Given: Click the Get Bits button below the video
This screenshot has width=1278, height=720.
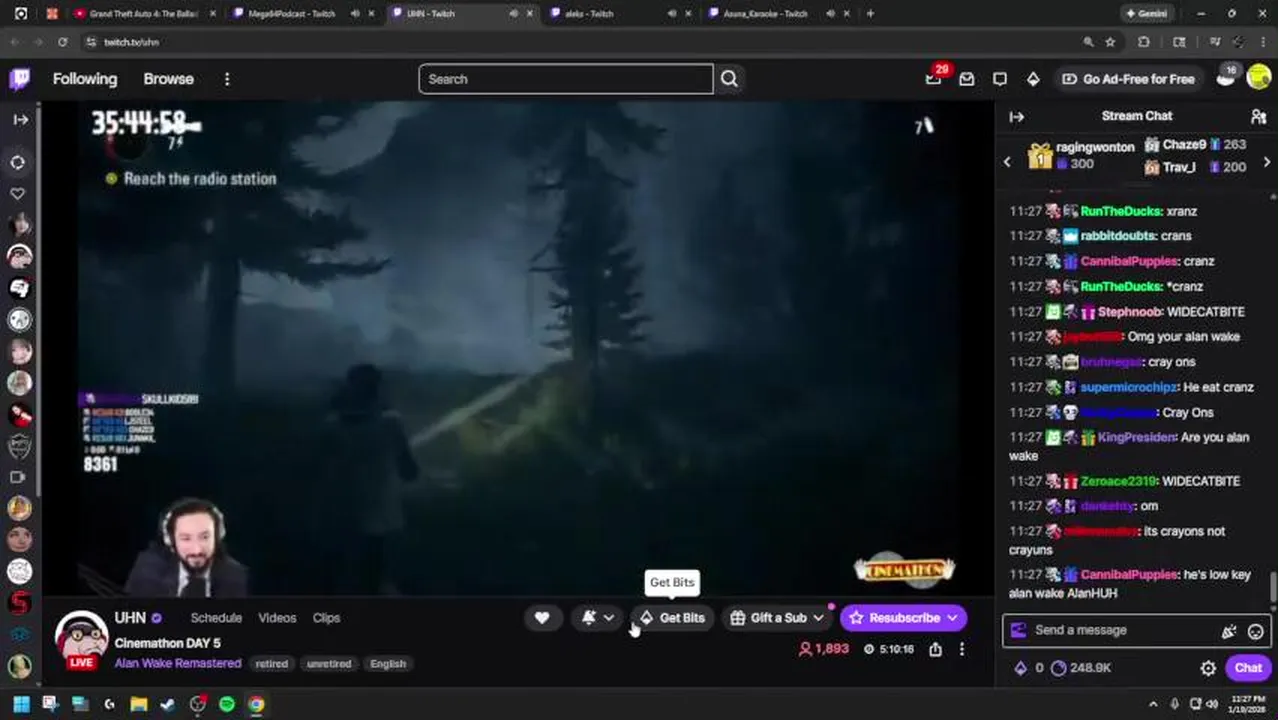Looking at the screenshot, I should [x=673, y=618].
